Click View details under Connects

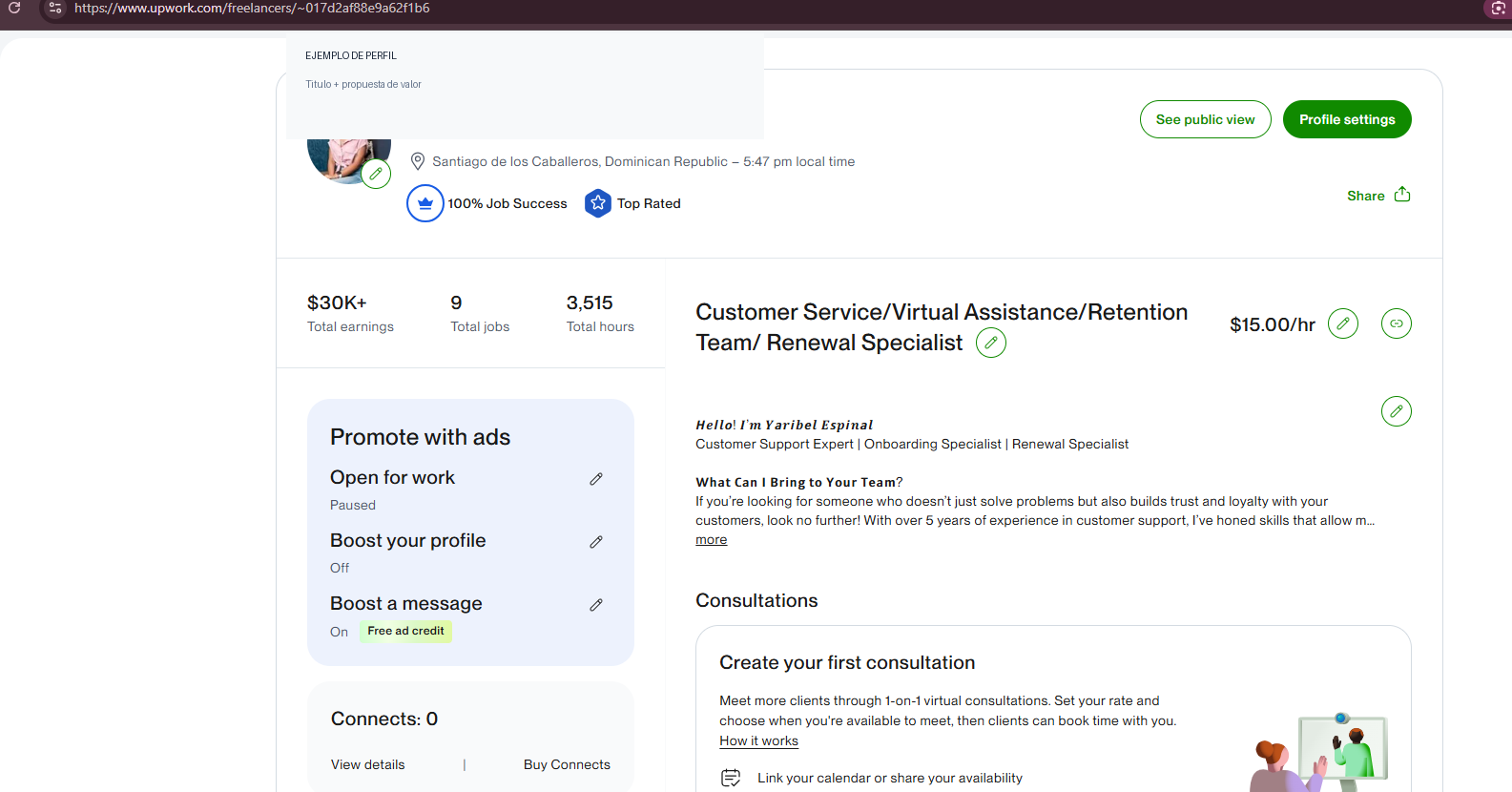coord(368,764)
